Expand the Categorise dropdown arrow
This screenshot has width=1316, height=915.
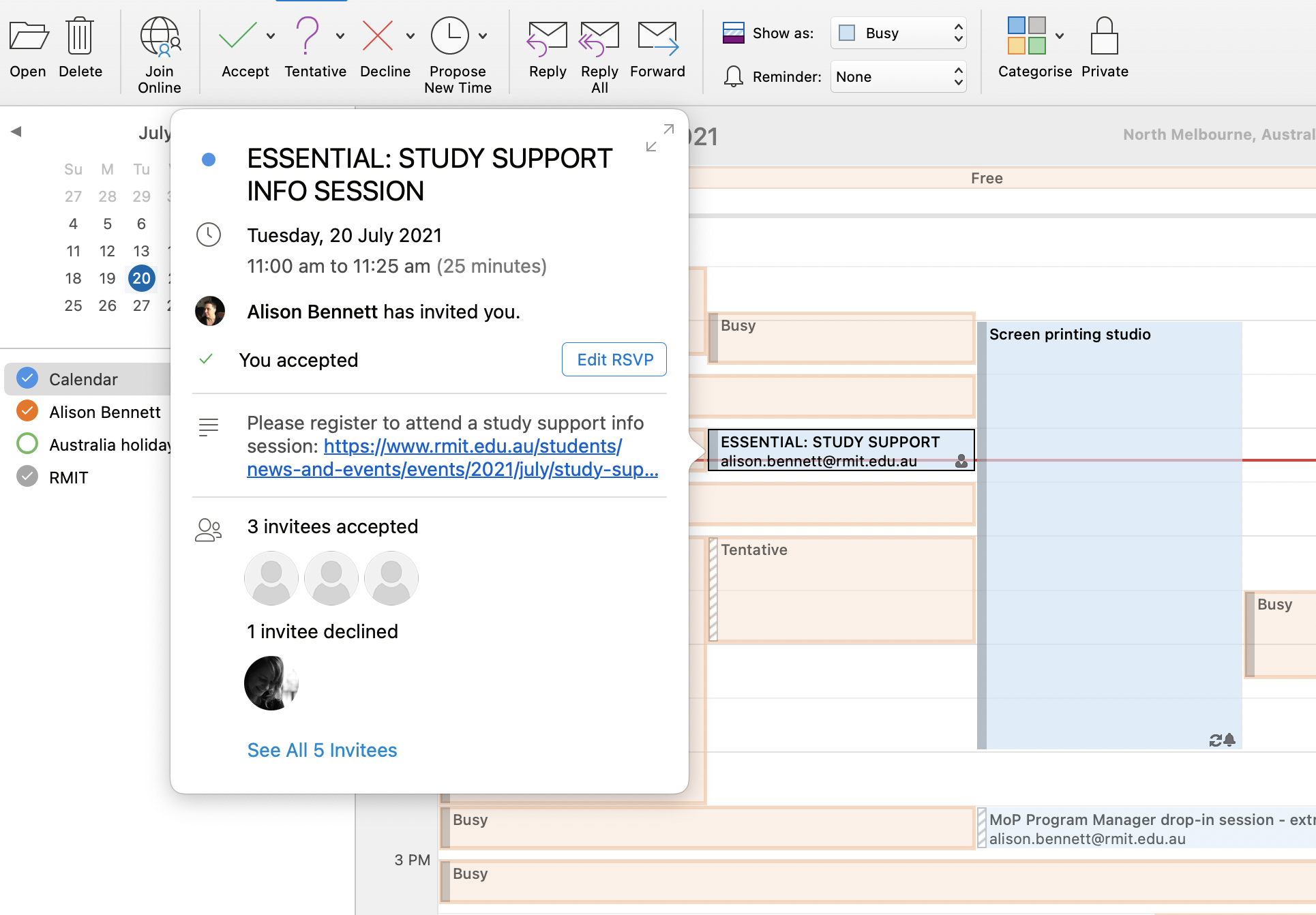pyautogui.click(x=1060, y=36)
